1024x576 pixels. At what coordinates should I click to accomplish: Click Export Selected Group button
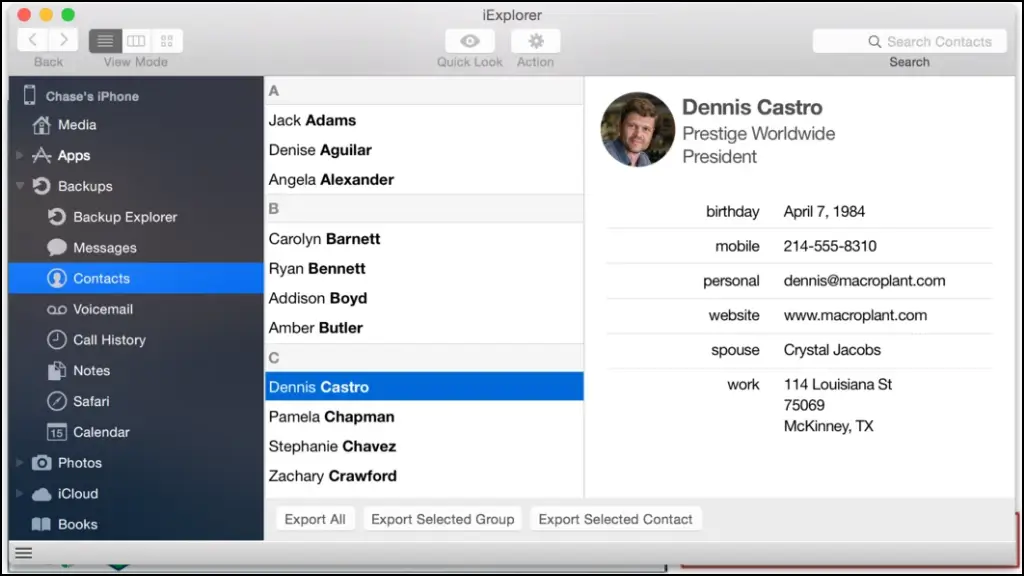coord(442,519)
